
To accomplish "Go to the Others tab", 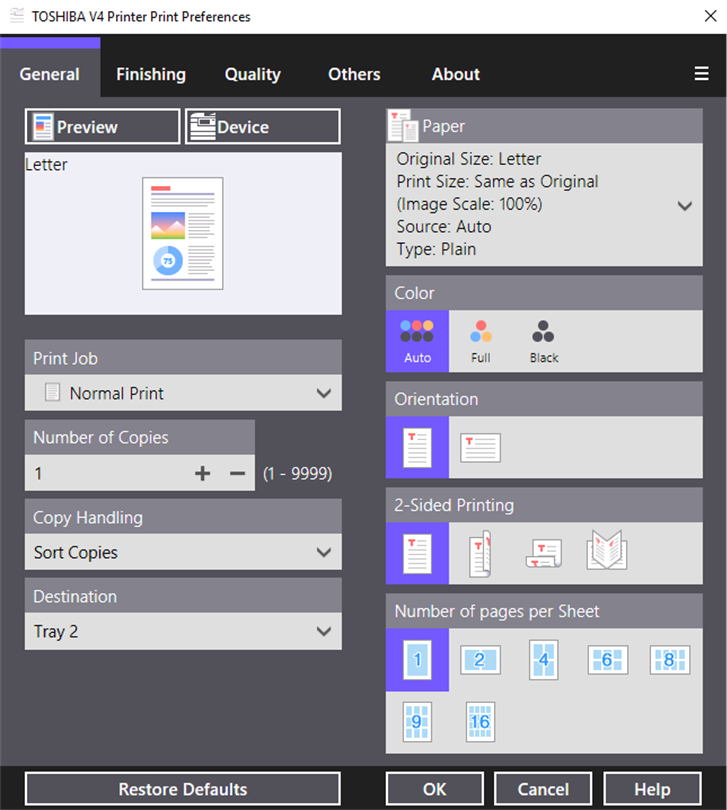I will click(354, 74).
